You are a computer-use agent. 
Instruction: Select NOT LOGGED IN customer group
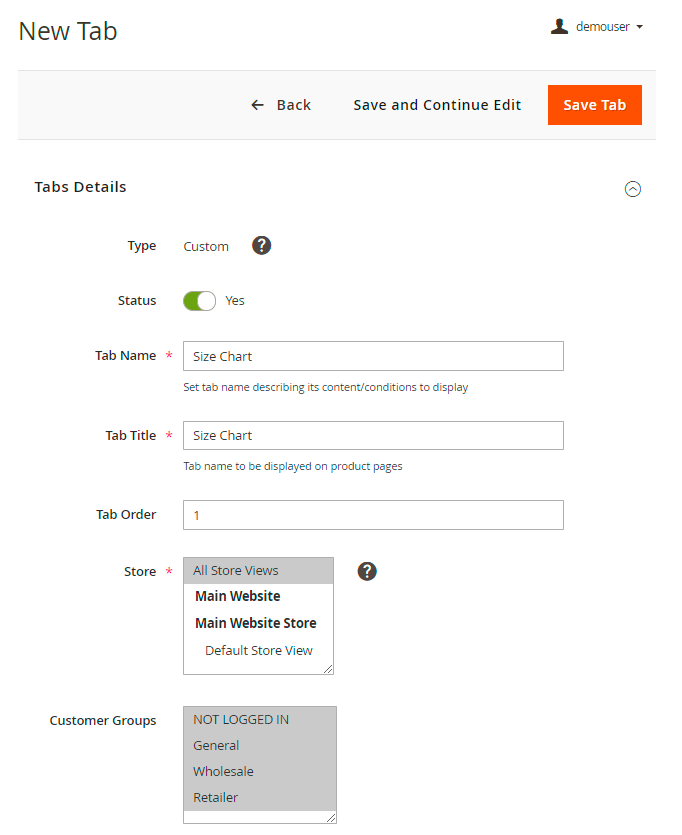[x=242, y=719]
